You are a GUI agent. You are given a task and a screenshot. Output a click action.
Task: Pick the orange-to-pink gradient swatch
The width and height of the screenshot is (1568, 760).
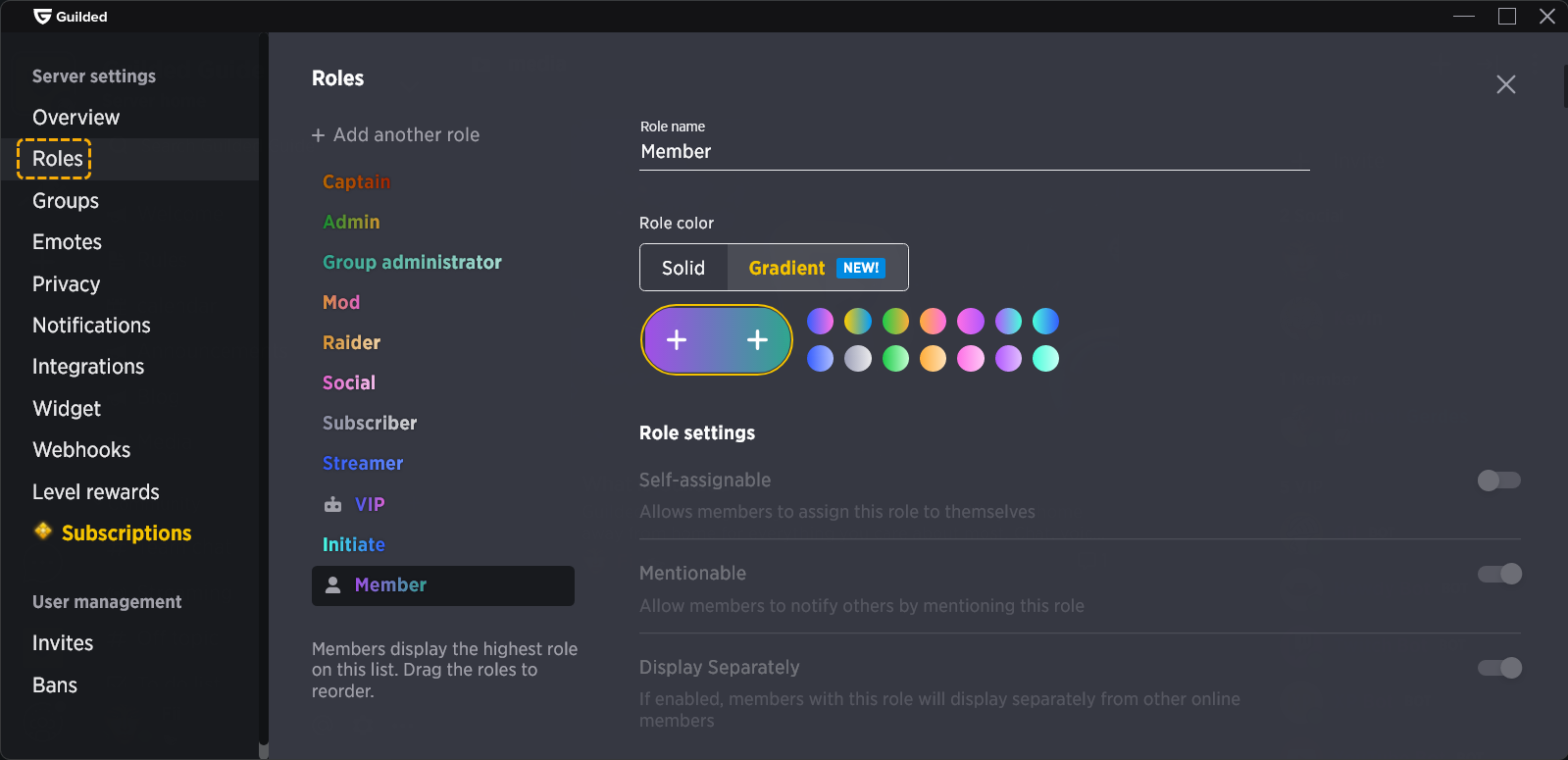tap(934, 321)
